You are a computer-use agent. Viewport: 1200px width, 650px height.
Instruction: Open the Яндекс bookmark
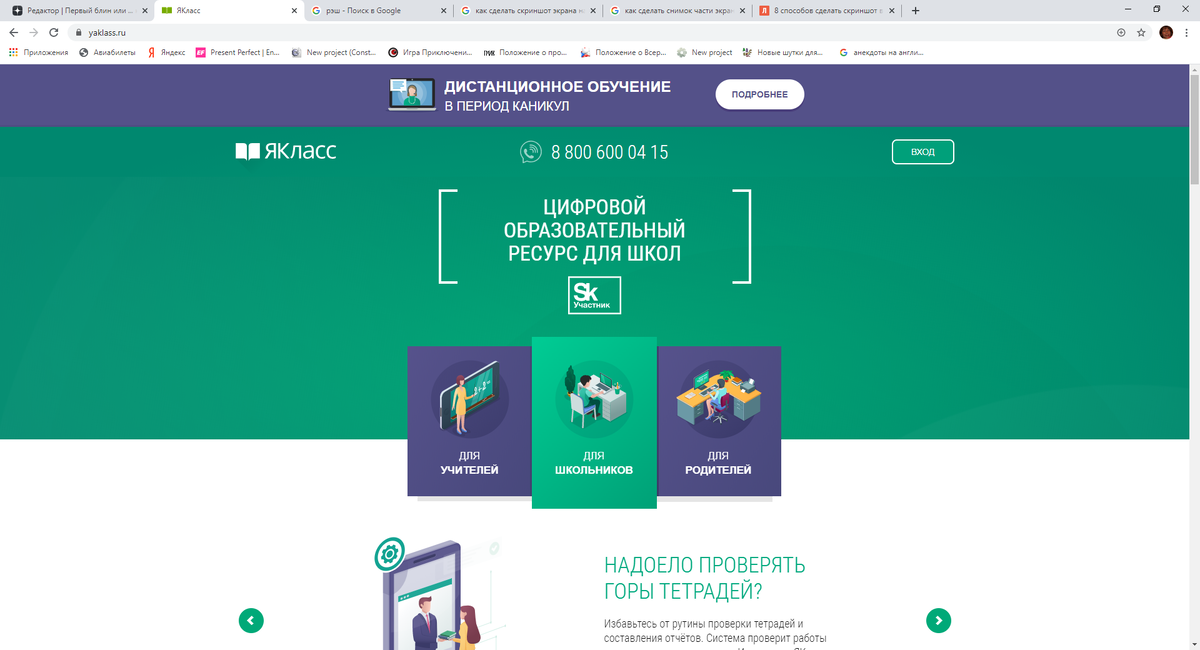coord(166,52)
